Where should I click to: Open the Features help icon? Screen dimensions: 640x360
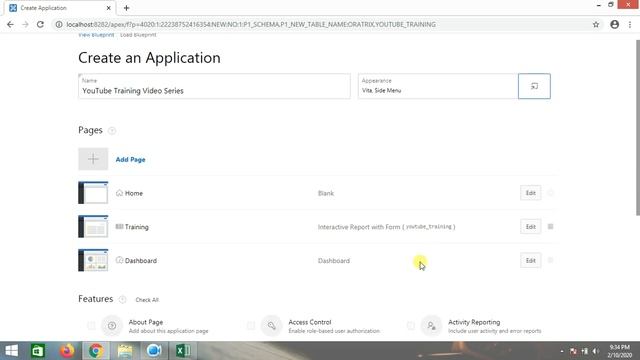pyautogui.click(x=122, y=300)
